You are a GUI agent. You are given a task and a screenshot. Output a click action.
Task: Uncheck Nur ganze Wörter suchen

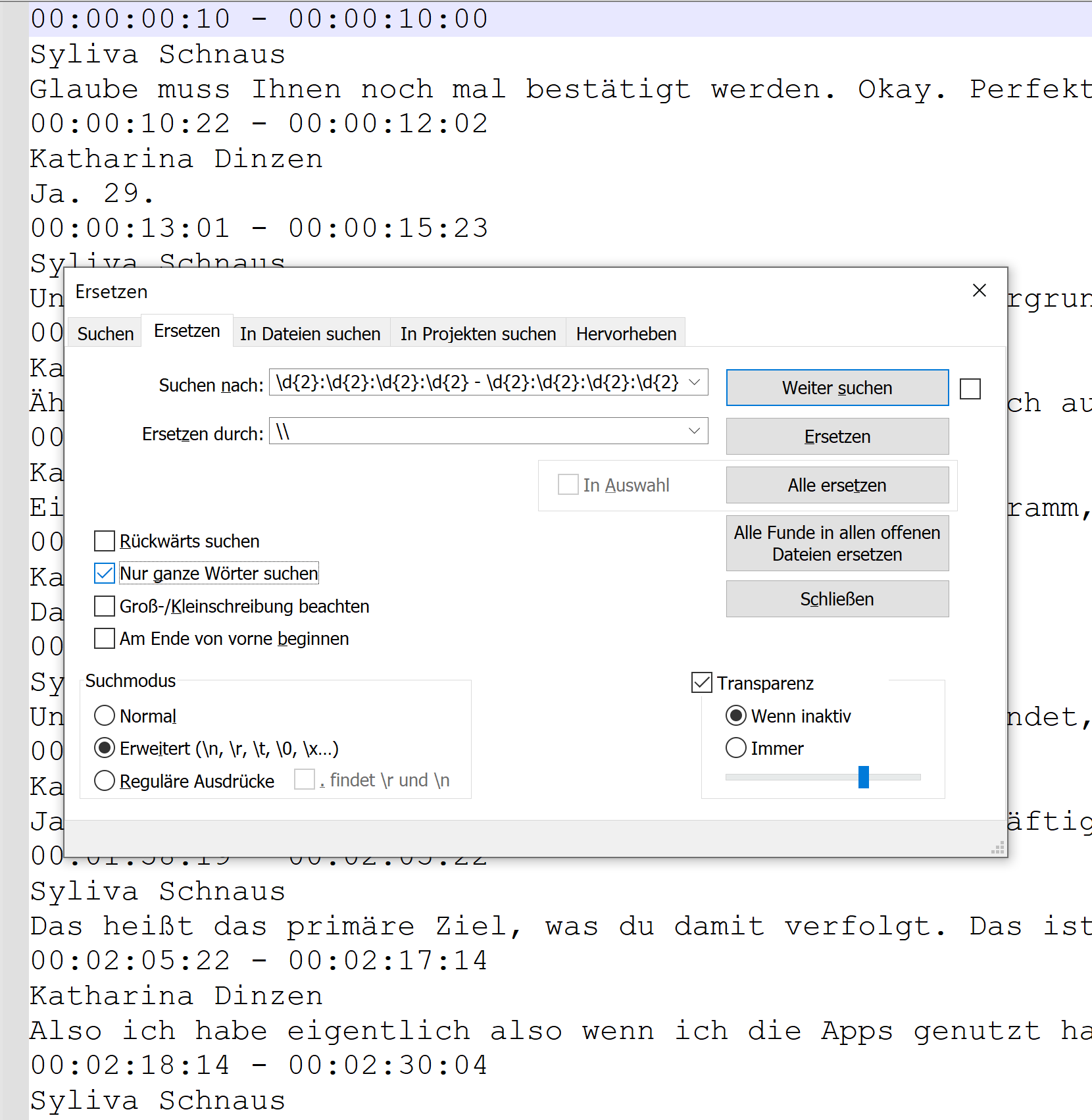[105, 574]
